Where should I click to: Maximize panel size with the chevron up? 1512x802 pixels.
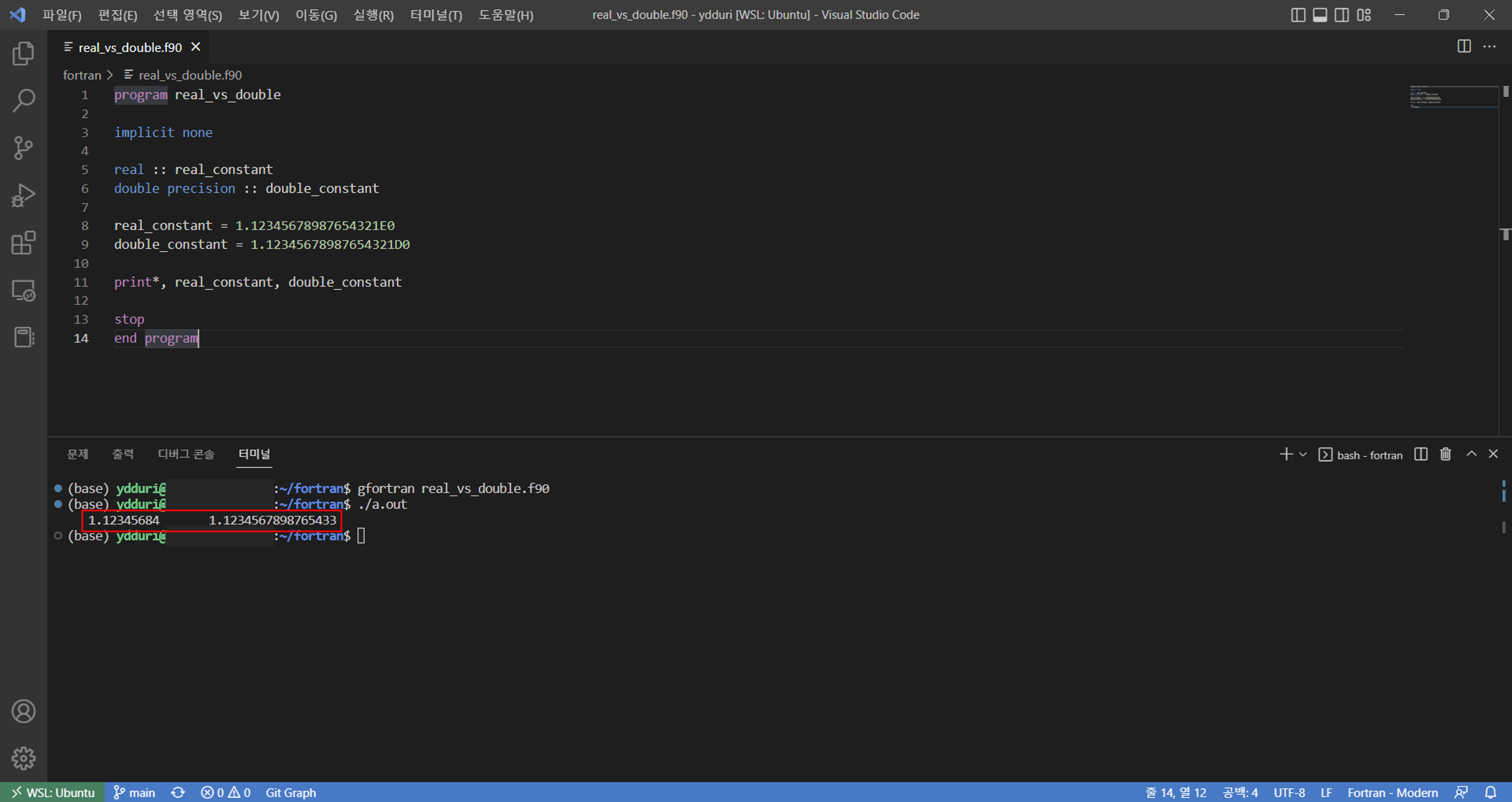click(x=1471, y=454)
